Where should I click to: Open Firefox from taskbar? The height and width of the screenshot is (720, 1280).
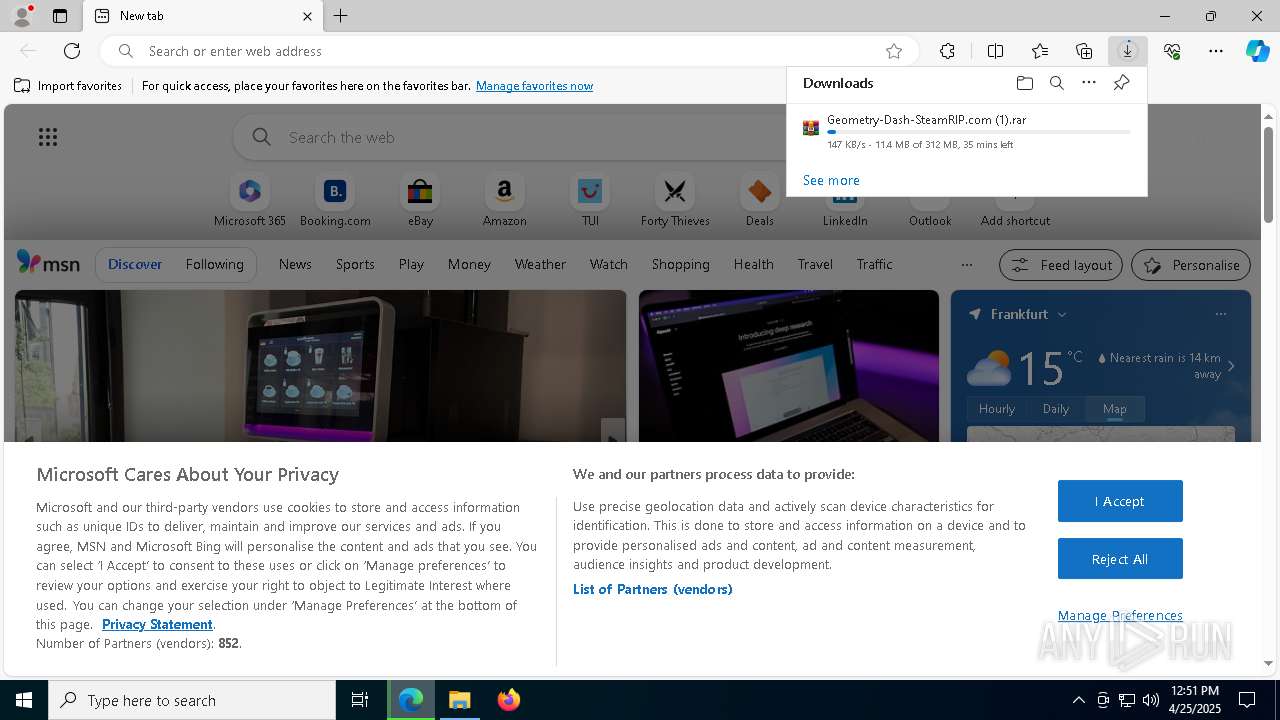click(x=508, y=700)
